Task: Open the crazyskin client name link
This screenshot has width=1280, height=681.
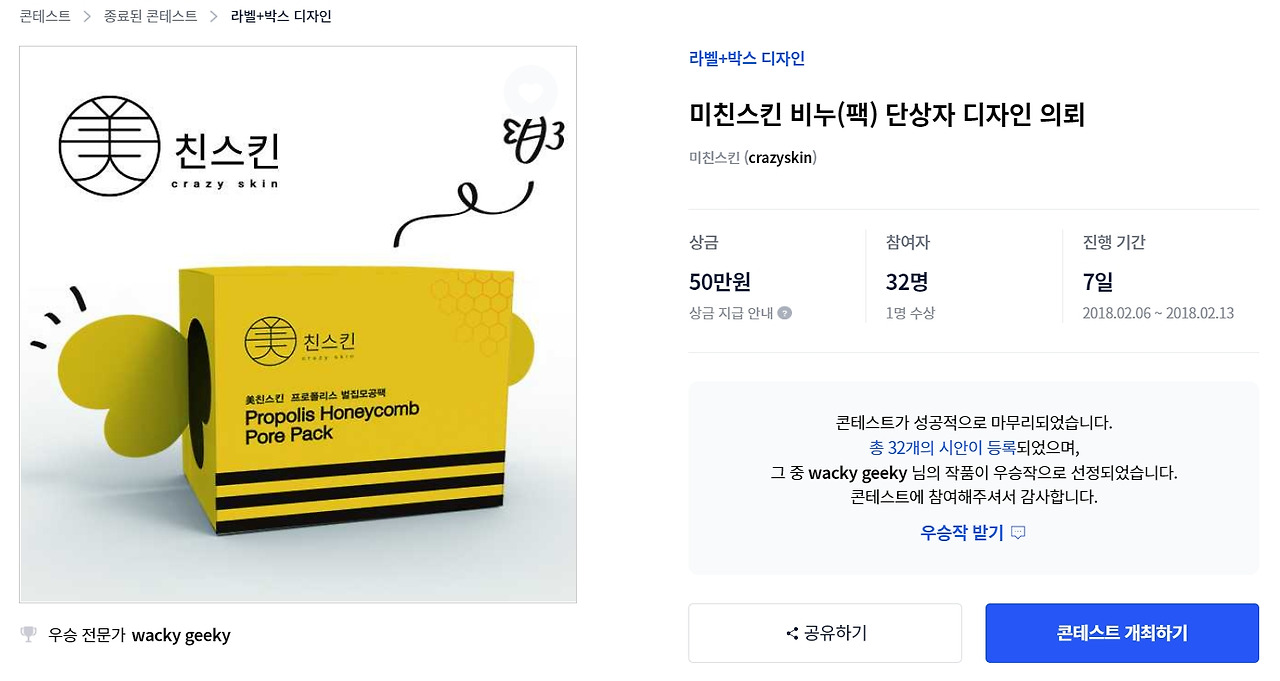Action: pos(780,158)
